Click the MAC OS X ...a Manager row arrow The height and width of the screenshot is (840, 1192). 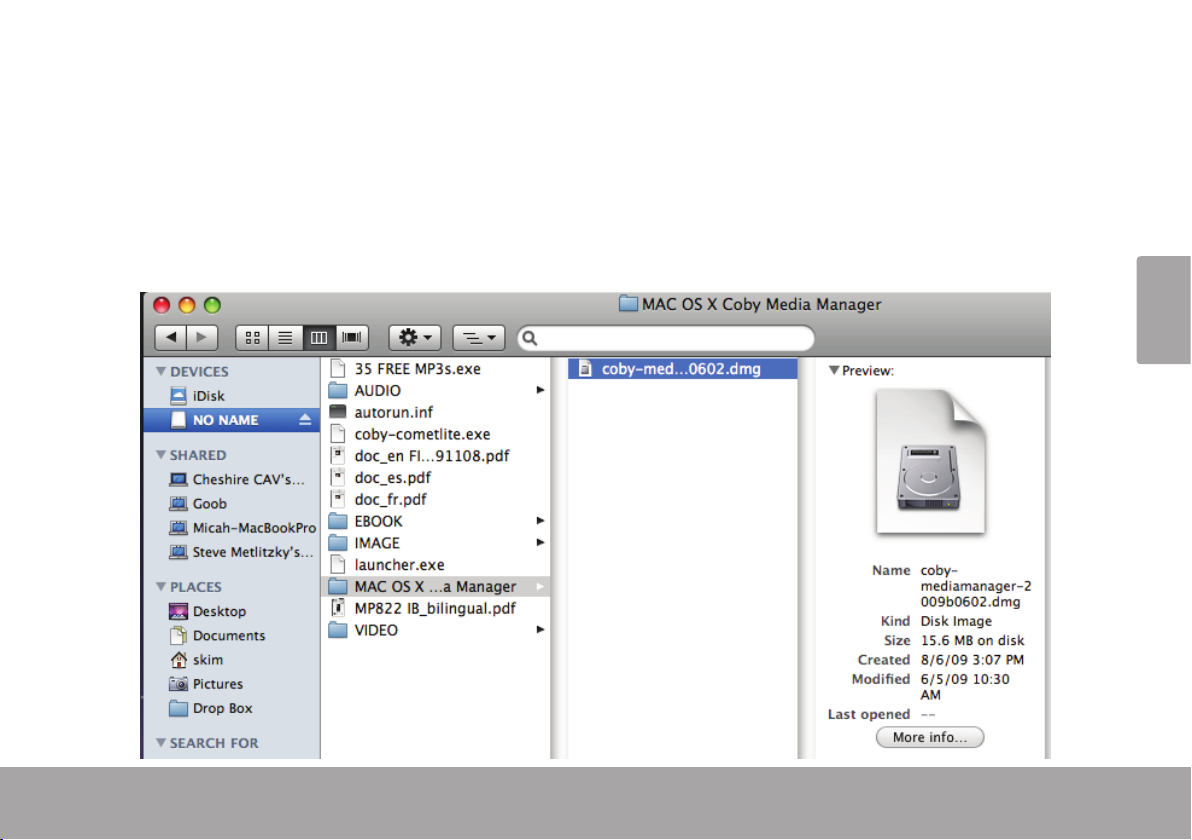[x=541, y=587]
